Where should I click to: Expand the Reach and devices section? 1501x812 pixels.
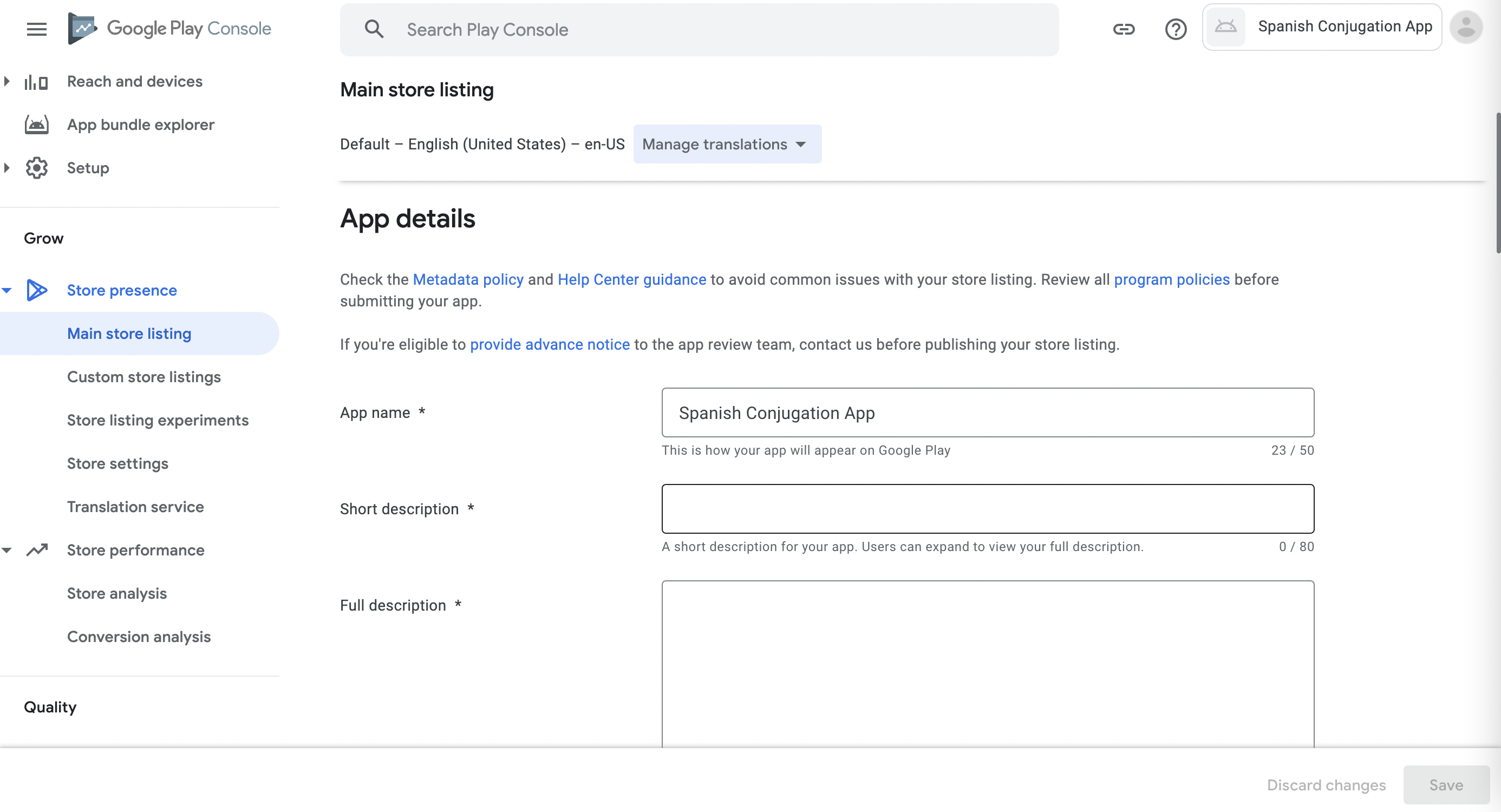6,82
